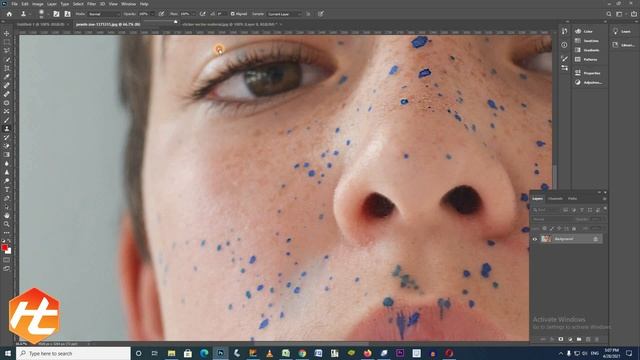Select the Move tool in the toolbox
This screenshot has height=360, width=640.
(7, 33)
